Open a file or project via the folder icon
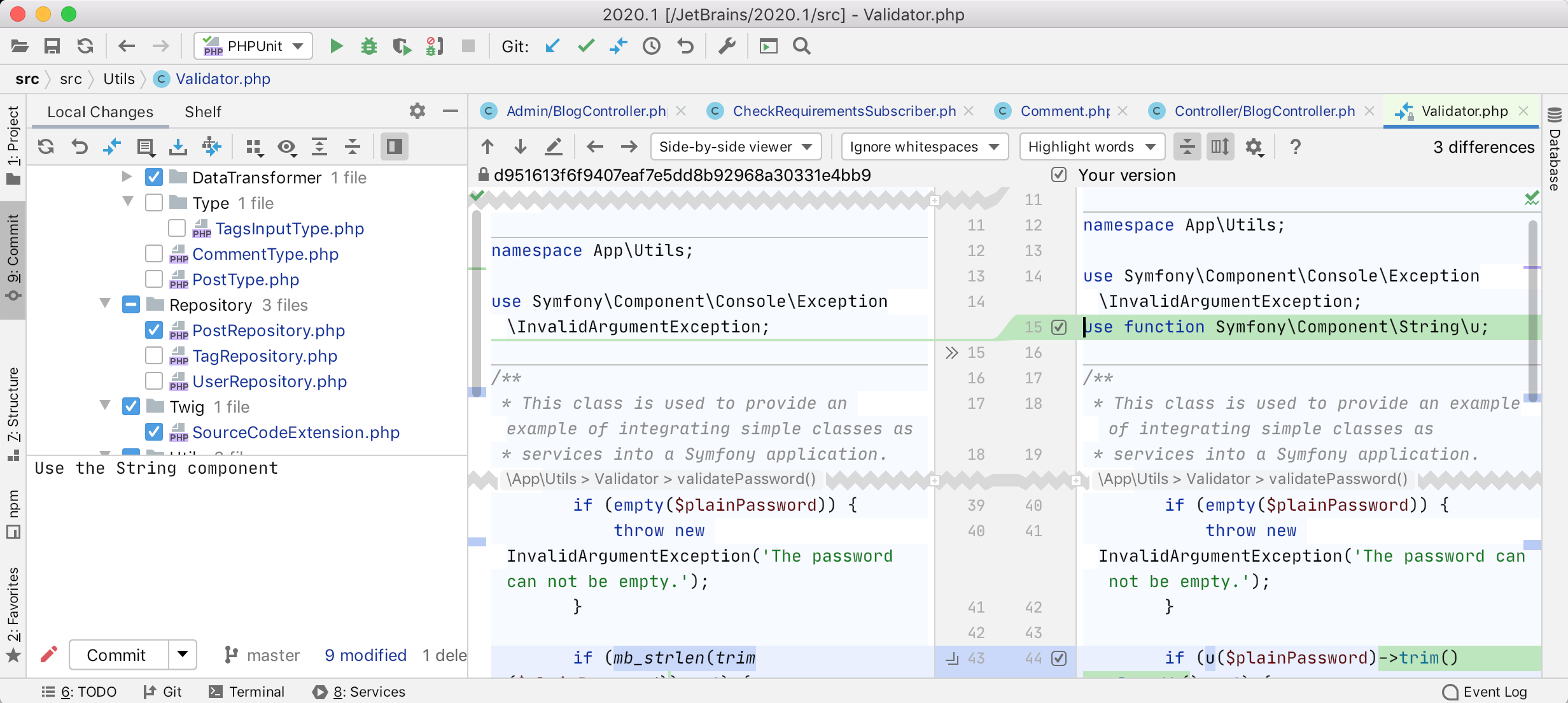This screenshot has height=703, width=1568. (20, 46)
